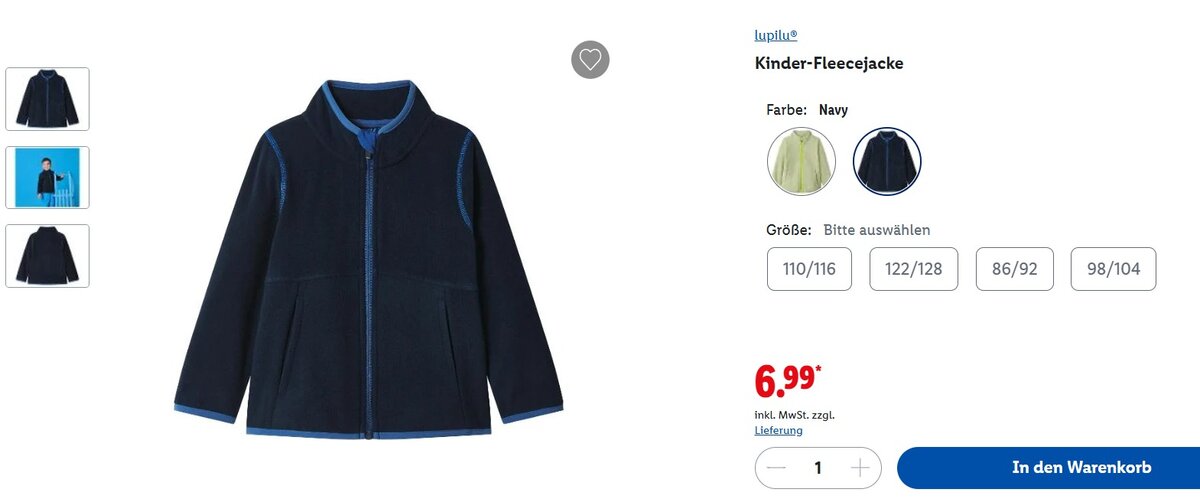Click In den Warenkorb button
The image size is (1200, 499).
1048,467
